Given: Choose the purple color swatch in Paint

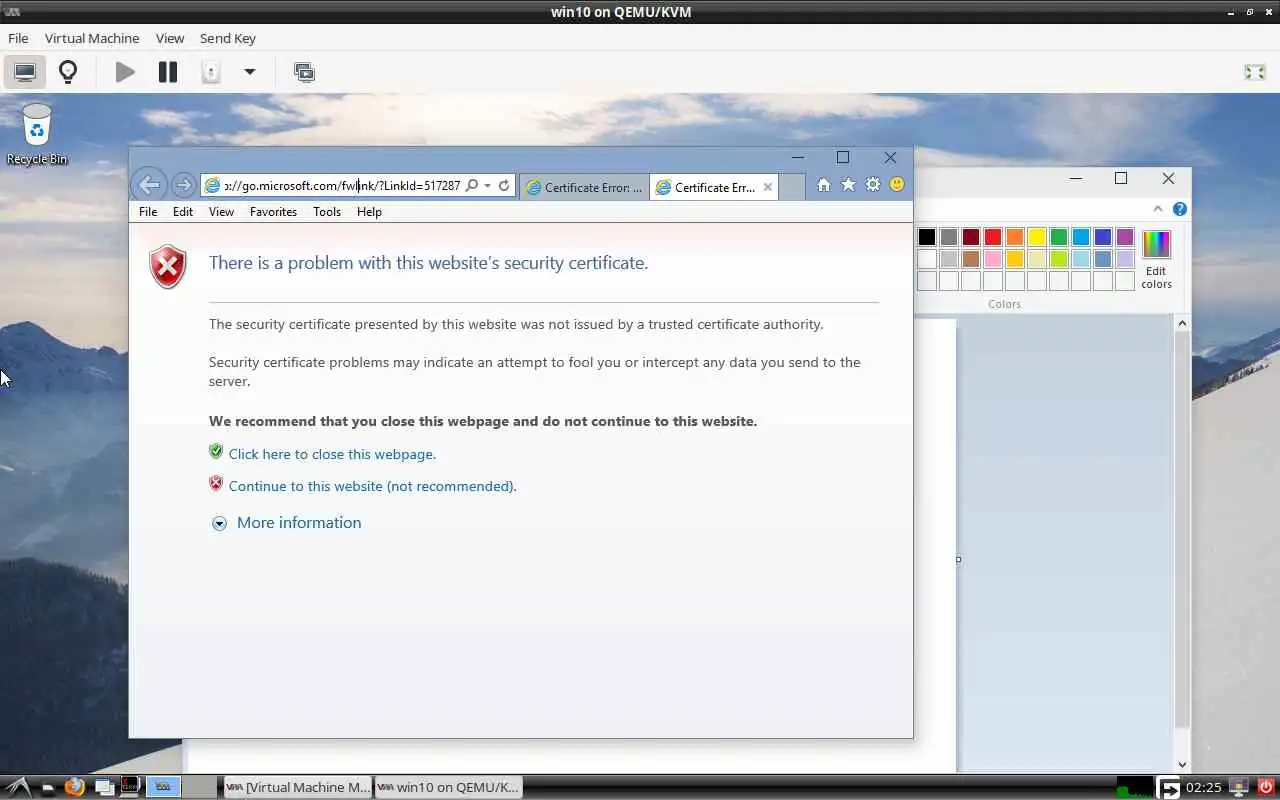Looking at the screenshot, I should pos(1125,237).
